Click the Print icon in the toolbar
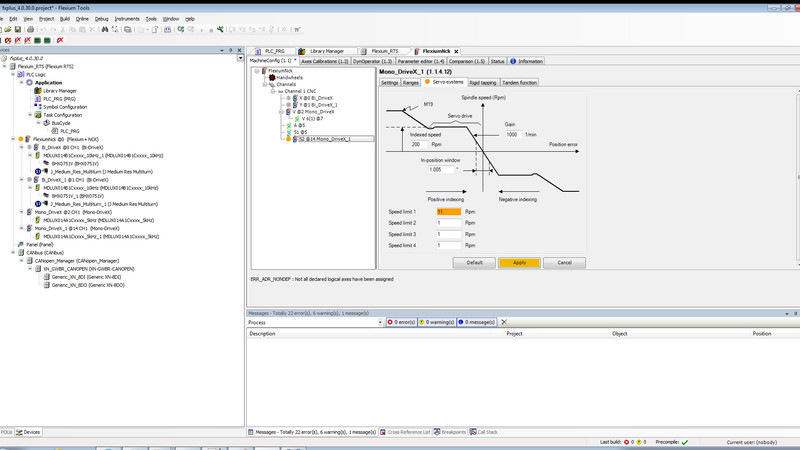Viewport: 800px width, 450px height. [31, 29]
